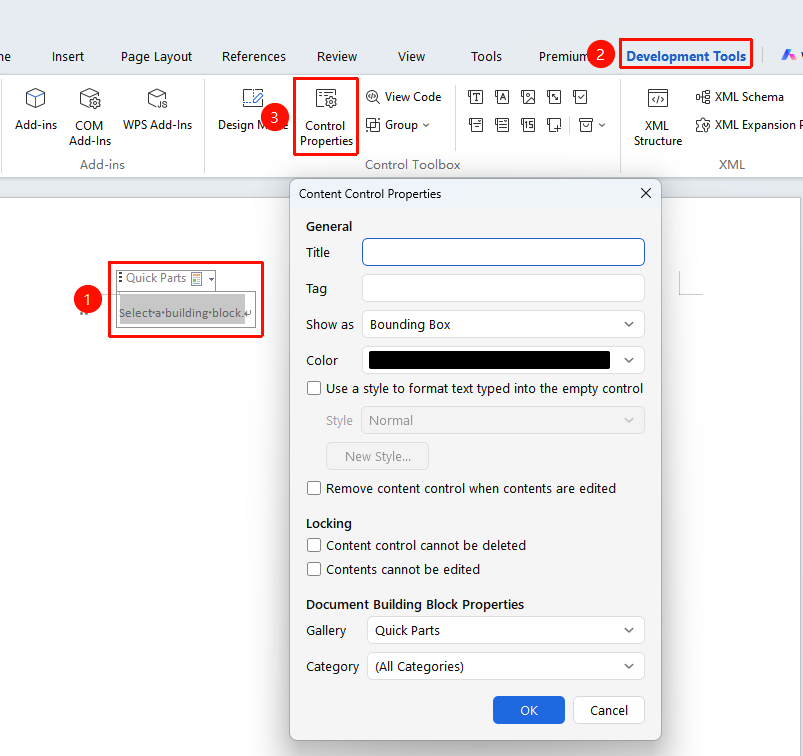Insert a drop-down list content control

click(501, 124)
